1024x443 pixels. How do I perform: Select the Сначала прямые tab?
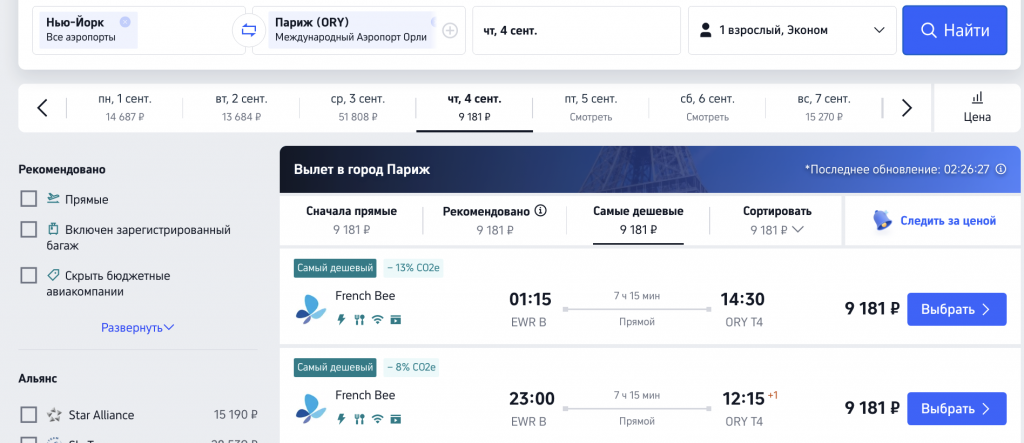click(350, 220)
